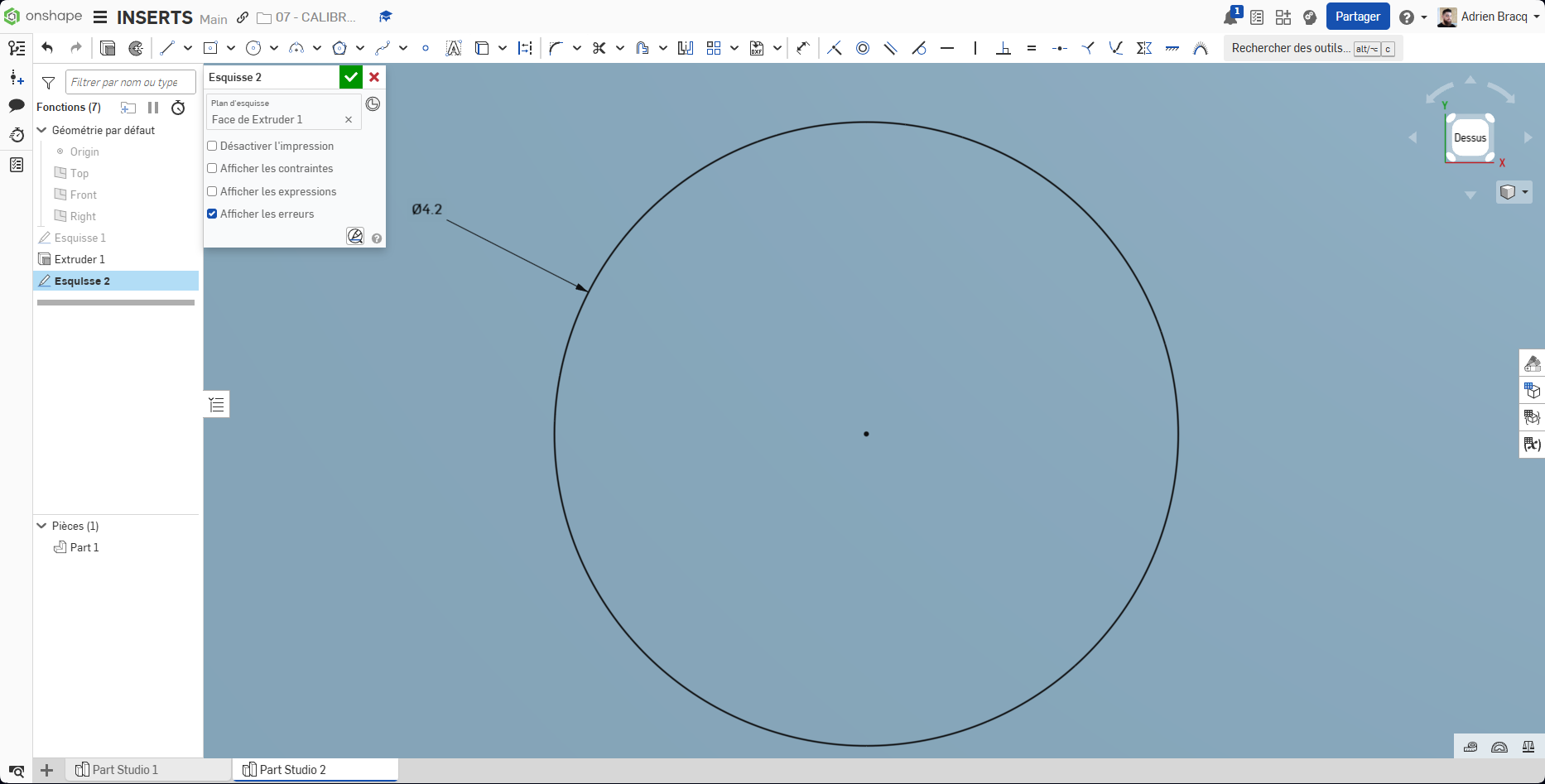Image resolution: width=1545 pixels, height=784 pixels.
Task: Select the Text sketch tool
Action: [x=453, y=48]
